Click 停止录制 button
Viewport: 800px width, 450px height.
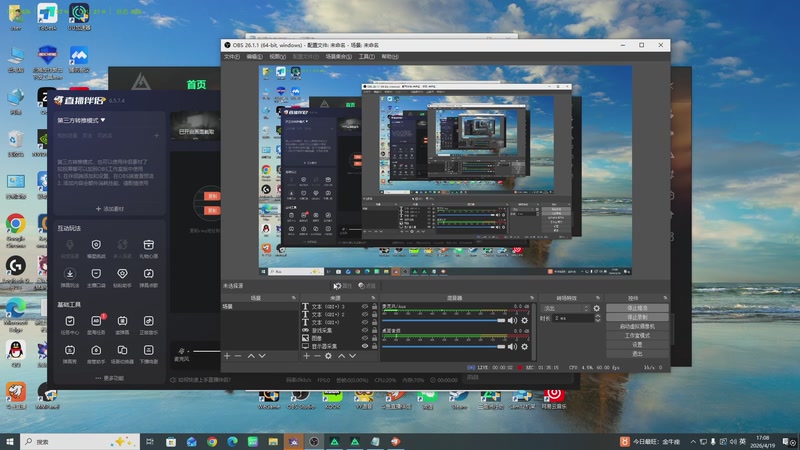click(637, 317)
